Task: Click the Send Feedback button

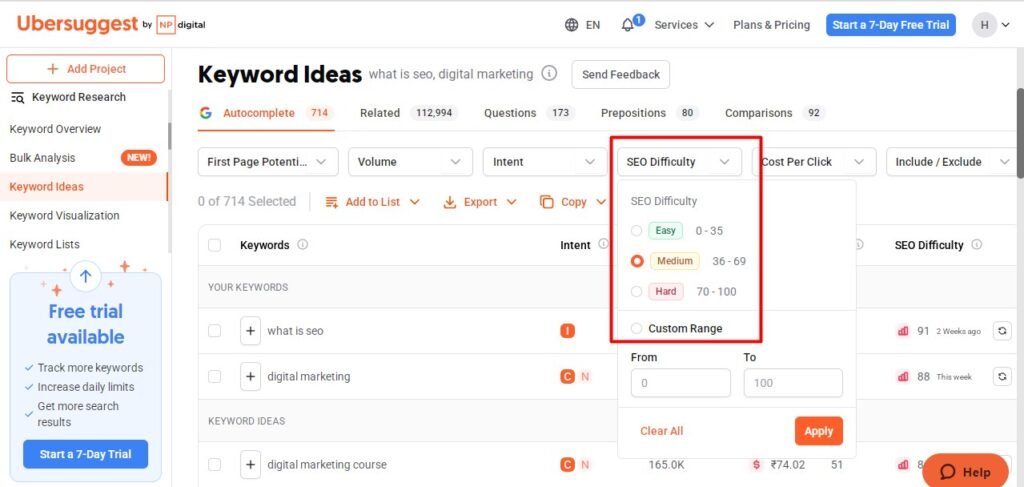Action: (620, 74)
